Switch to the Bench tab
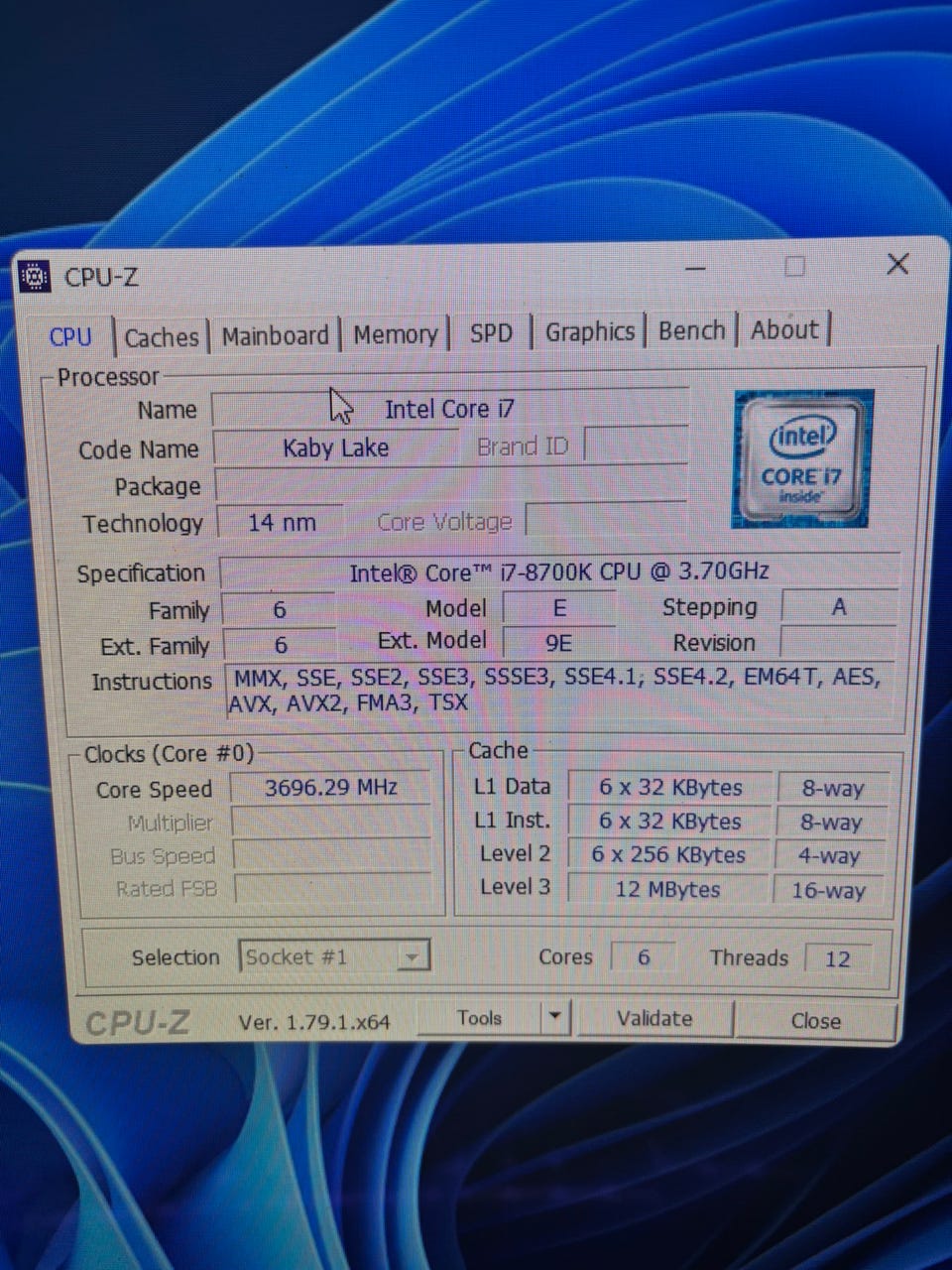 tap(691, 330)
